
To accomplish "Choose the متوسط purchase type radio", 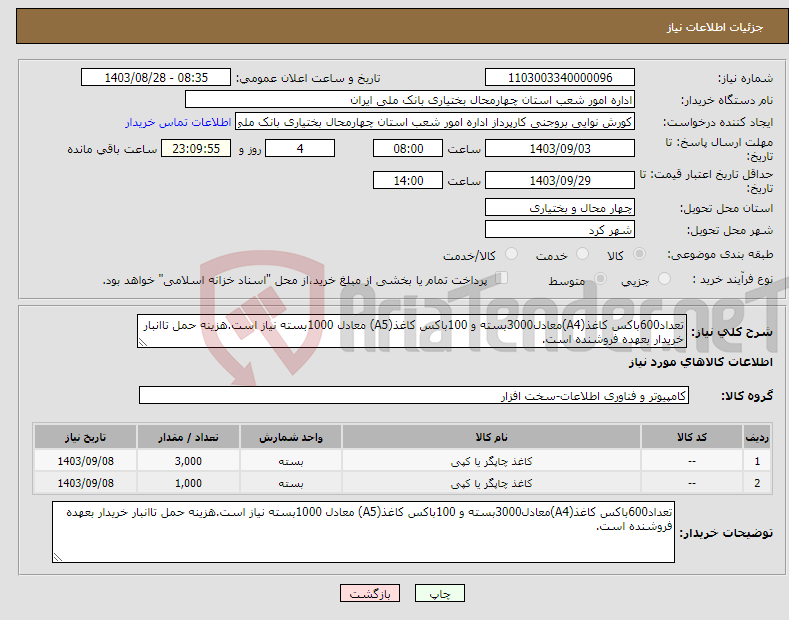I will [600, 278].
